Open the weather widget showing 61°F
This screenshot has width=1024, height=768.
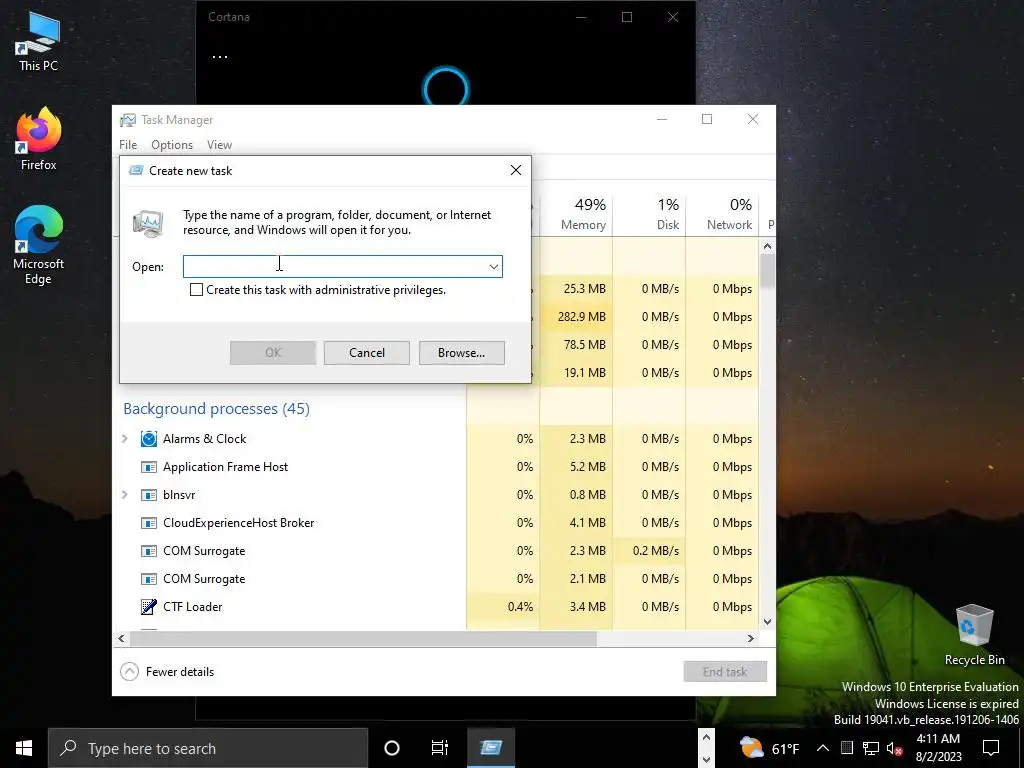[769, 748]
